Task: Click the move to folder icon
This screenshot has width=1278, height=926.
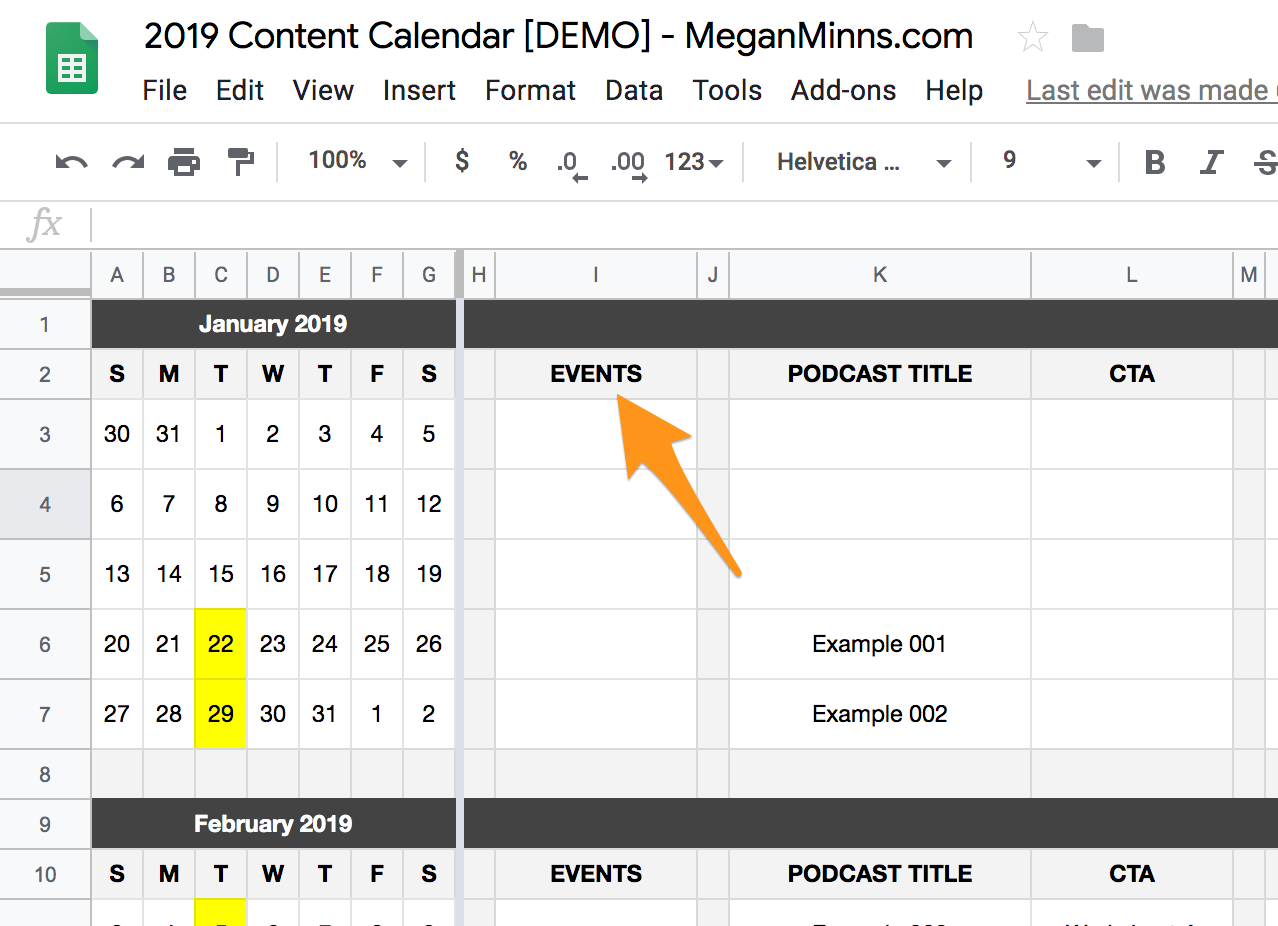Action: (x=1087, y=39)
